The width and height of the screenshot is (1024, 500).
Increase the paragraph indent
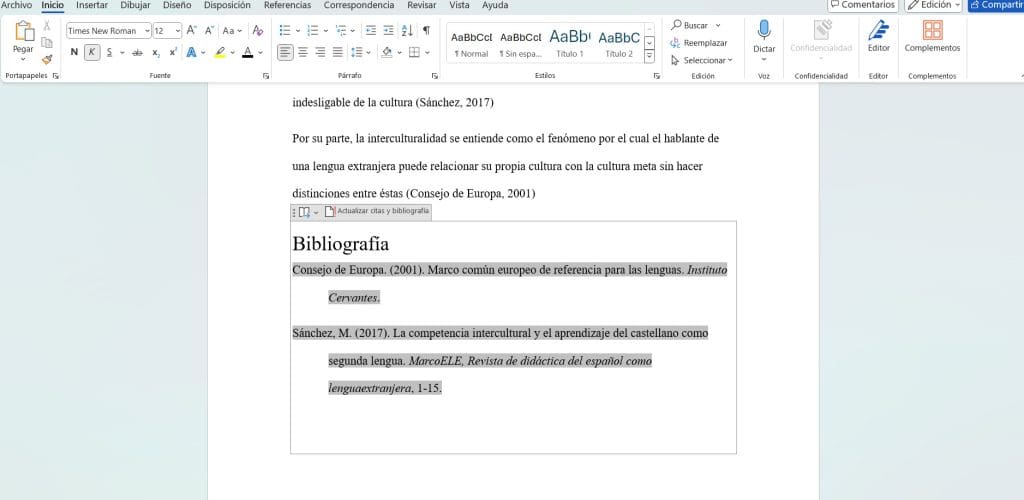(389, 30)
